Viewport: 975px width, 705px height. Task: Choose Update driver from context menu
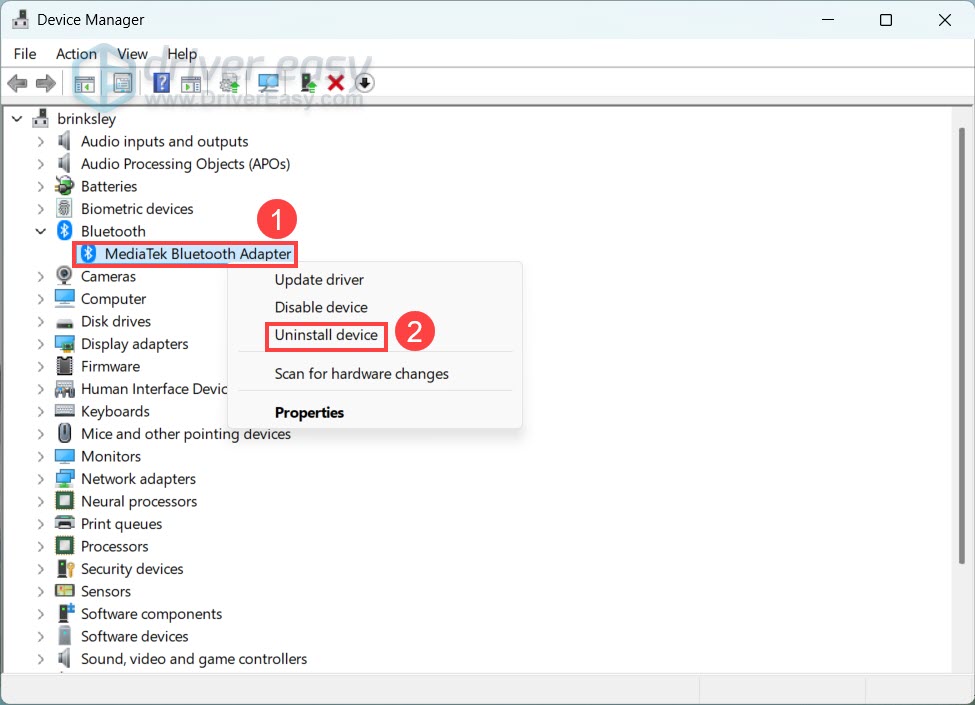point(319,280)
